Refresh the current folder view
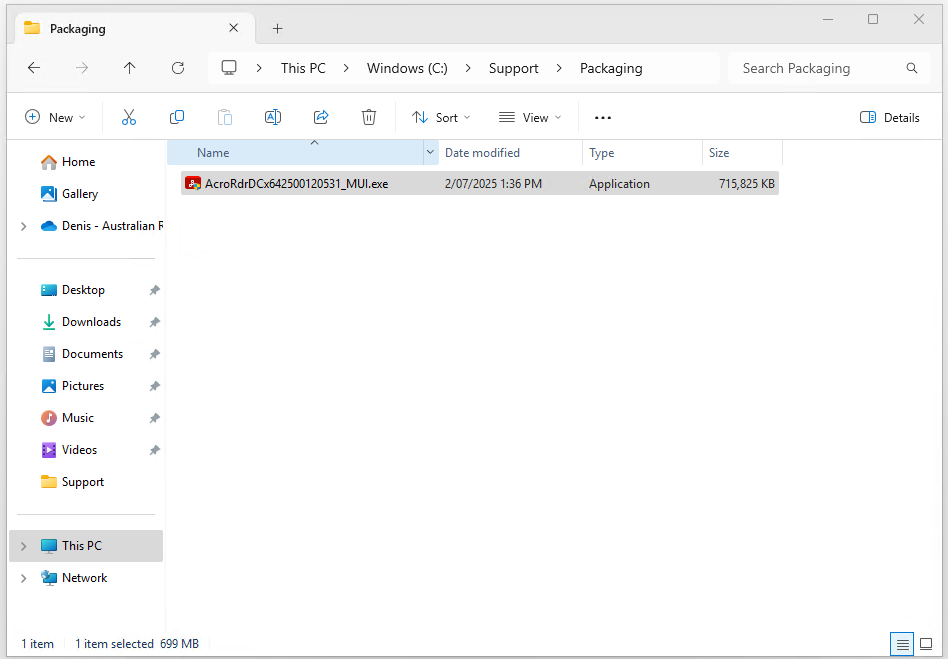Image resolution: width=948 pixels, height=659 pixels. pos(178,68)
